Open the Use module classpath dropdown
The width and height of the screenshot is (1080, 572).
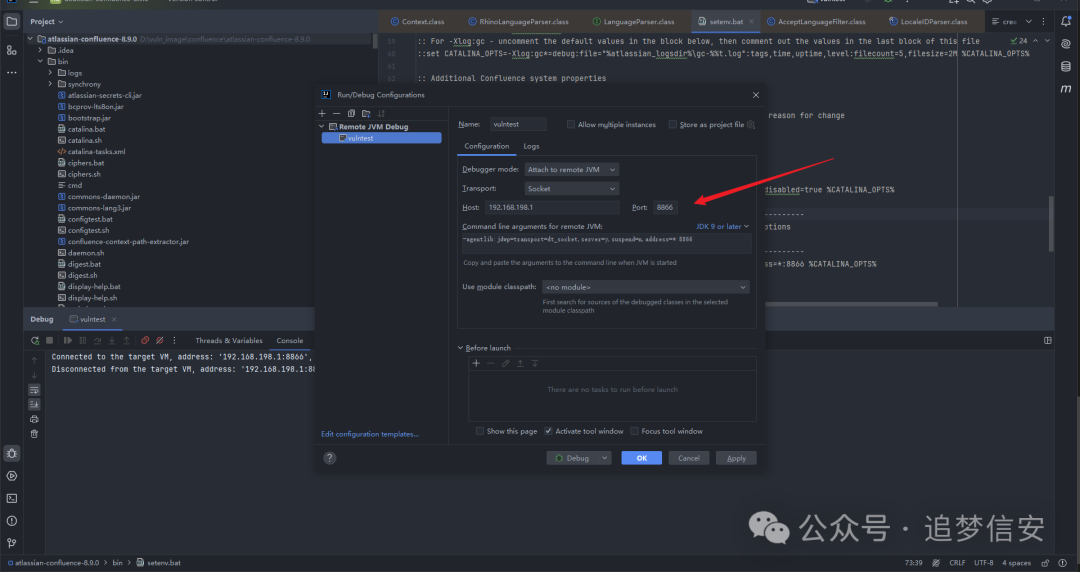point(645,287)
